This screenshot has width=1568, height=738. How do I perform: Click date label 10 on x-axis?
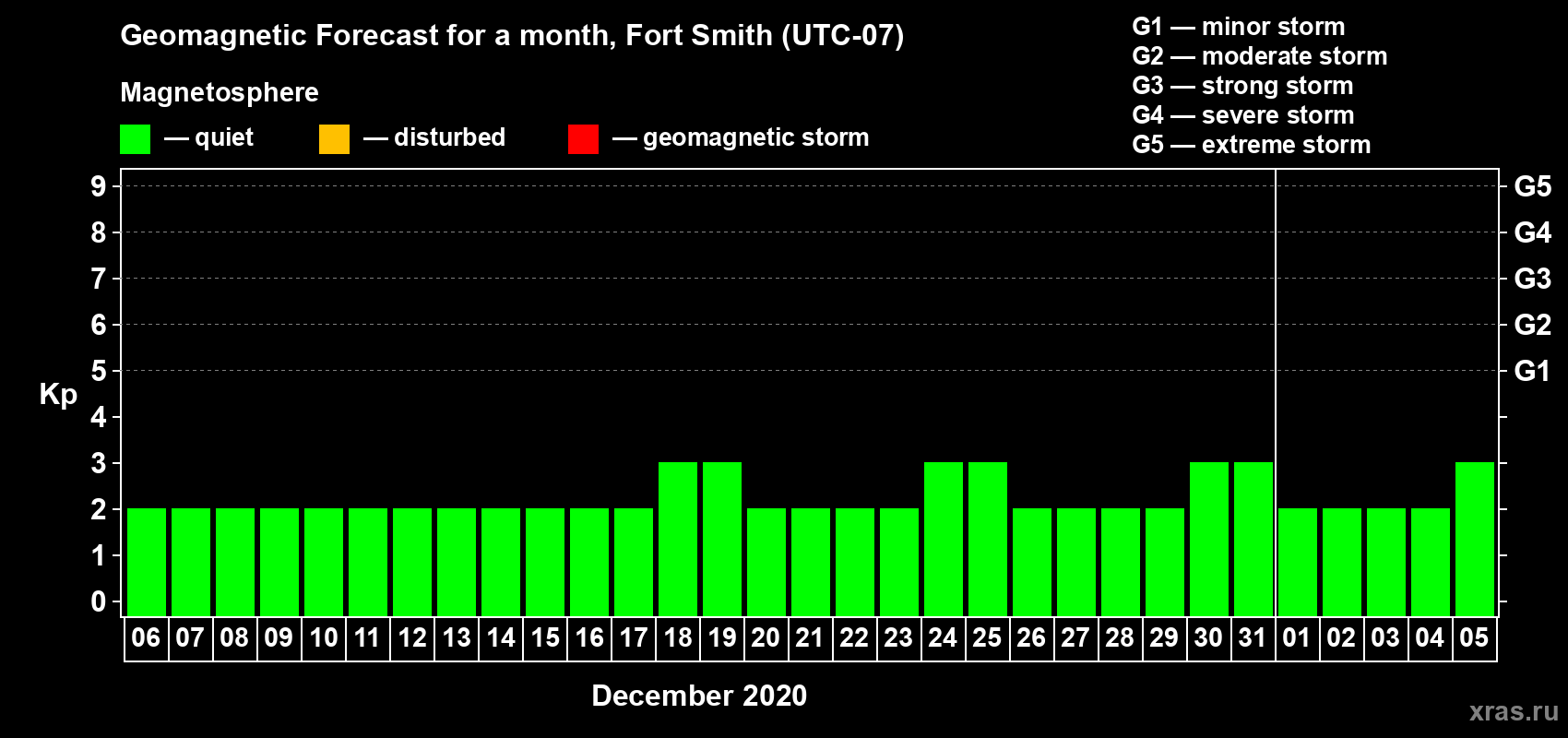[x=323, y=638]
